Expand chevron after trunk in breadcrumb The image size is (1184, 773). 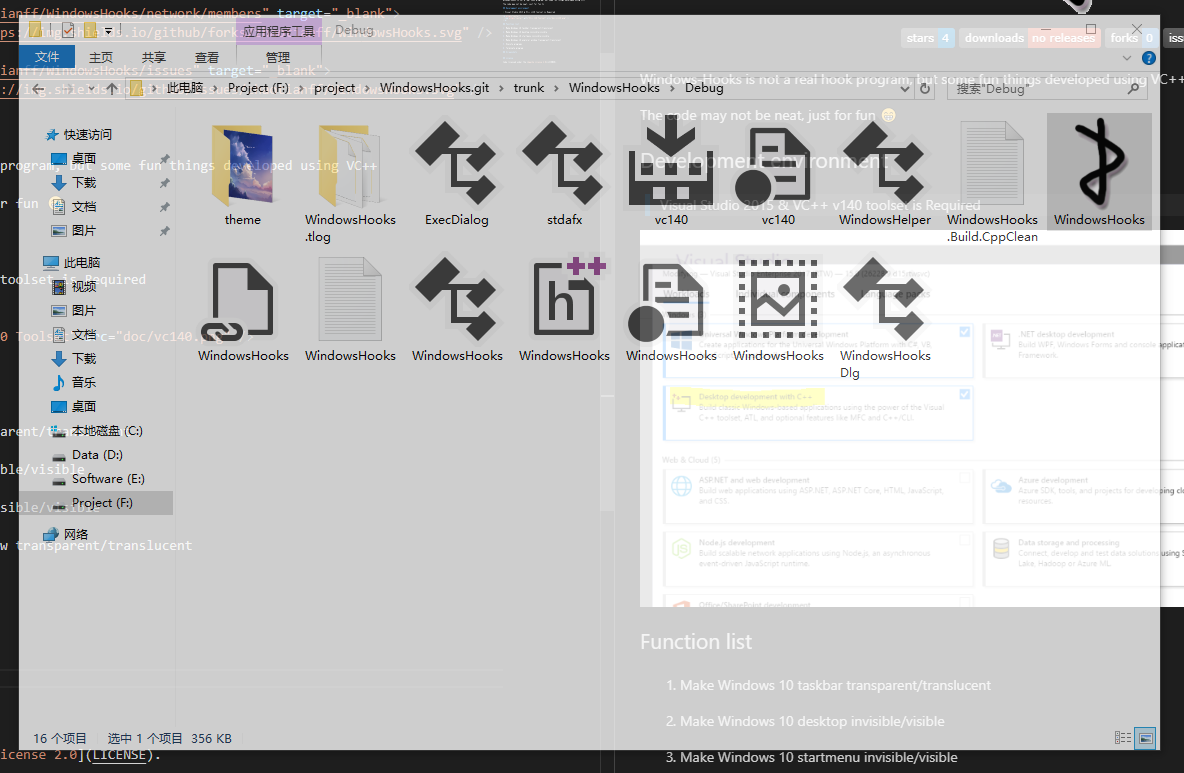click(557, 88)
